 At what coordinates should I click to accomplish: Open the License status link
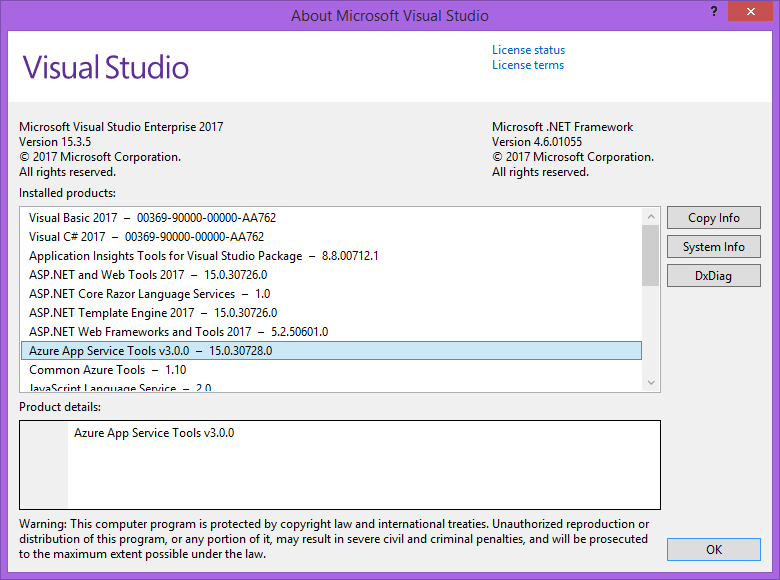[x=528, y=50]
